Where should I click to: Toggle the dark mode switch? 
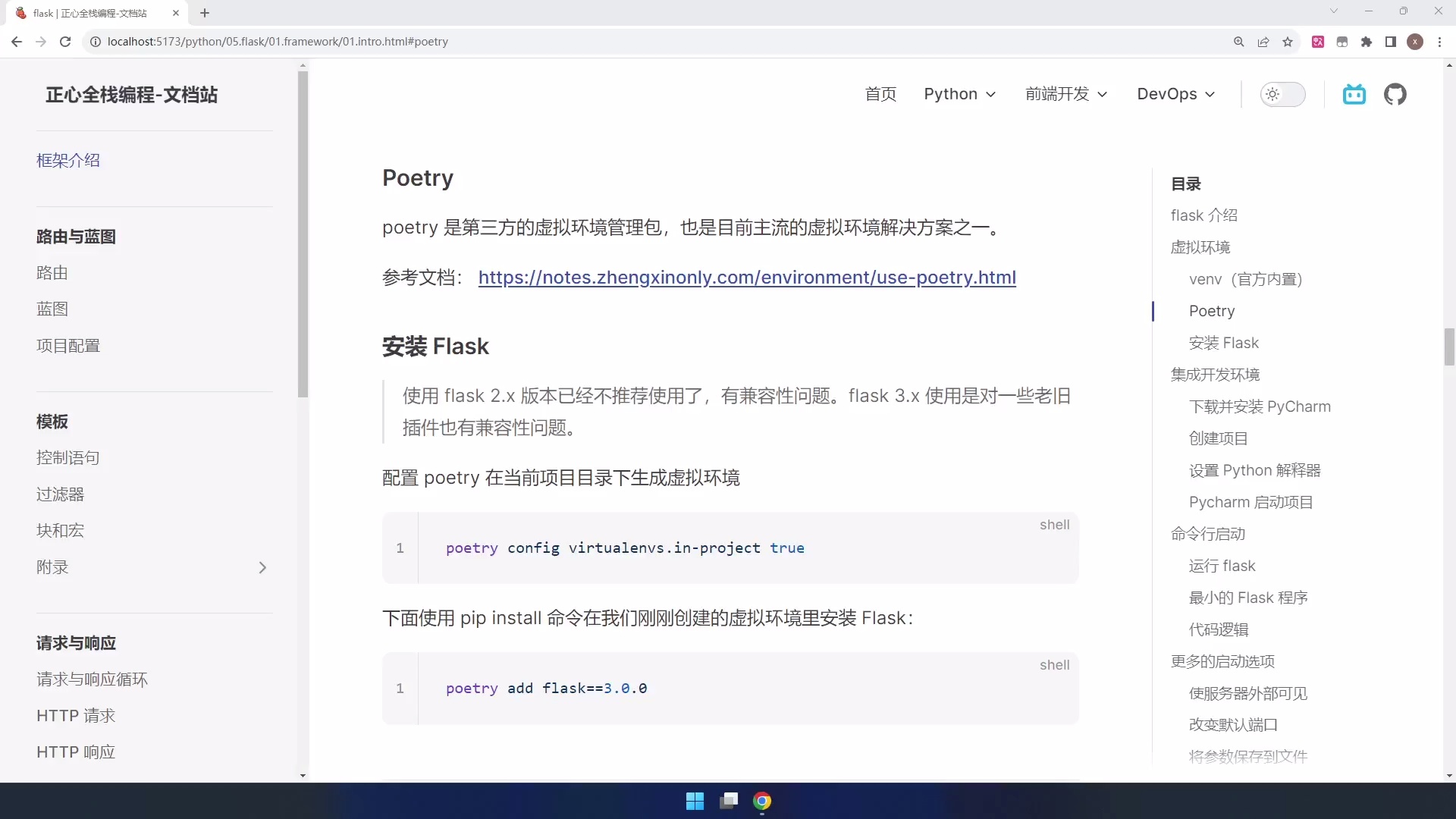[1282, 94]
